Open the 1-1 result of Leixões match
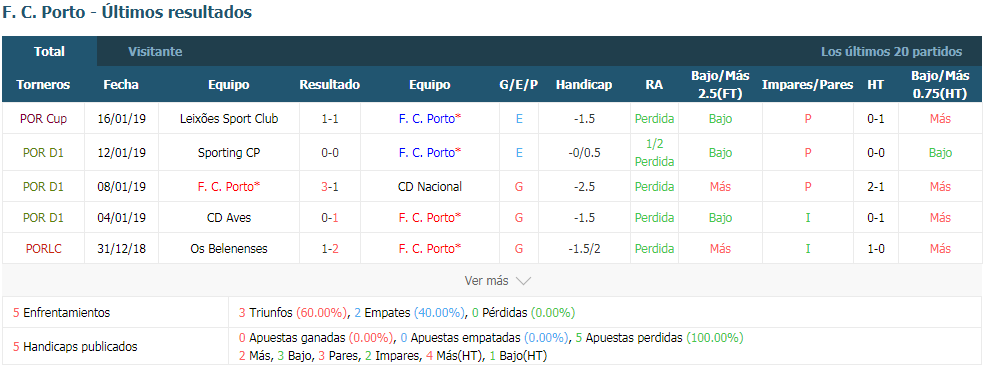Viewport: 983px width, 370px height. pos(330,119)
